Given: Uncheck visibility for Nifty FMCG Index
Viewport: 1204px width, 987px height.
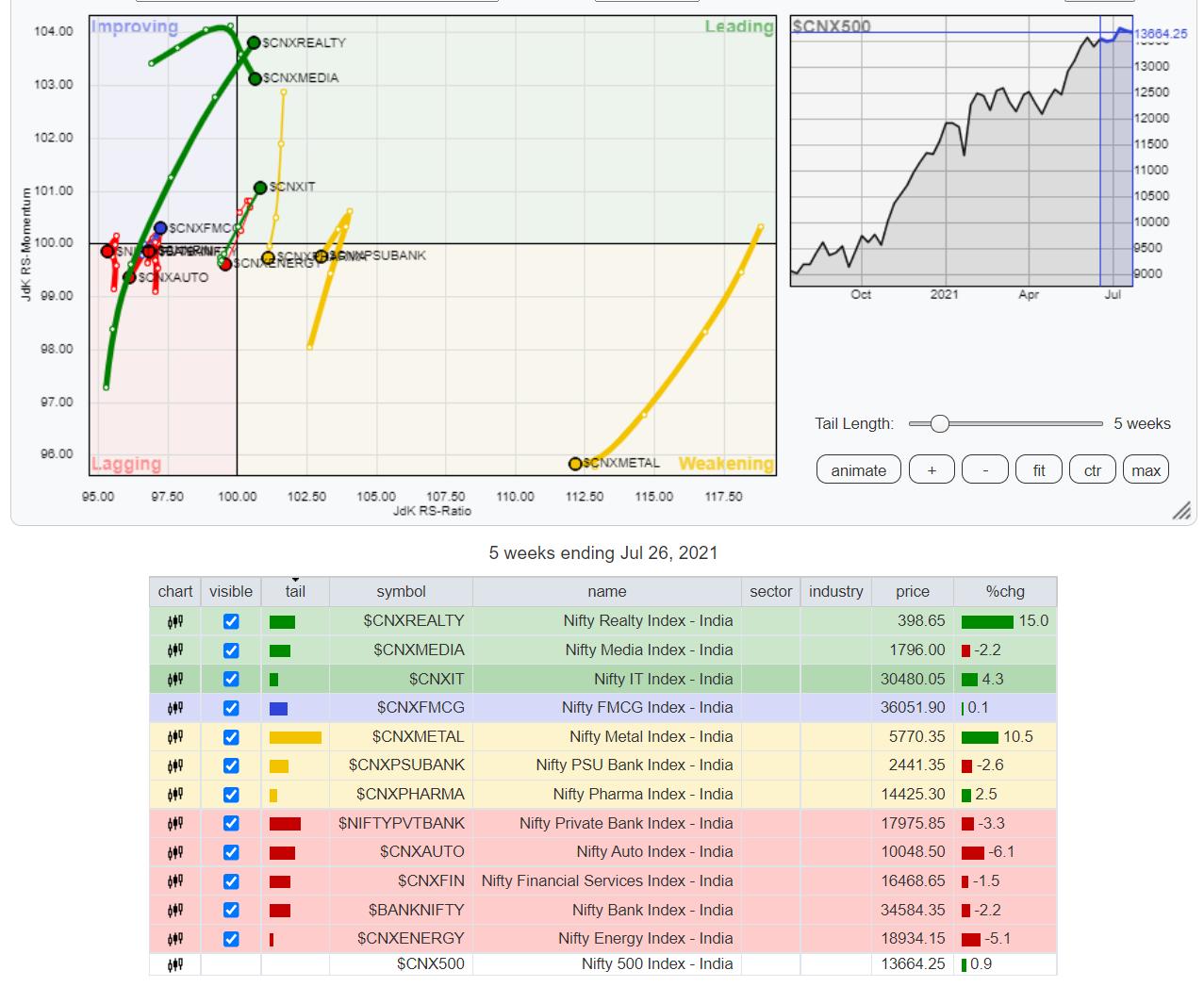Looking at the screenshot, I should point(231,708).
